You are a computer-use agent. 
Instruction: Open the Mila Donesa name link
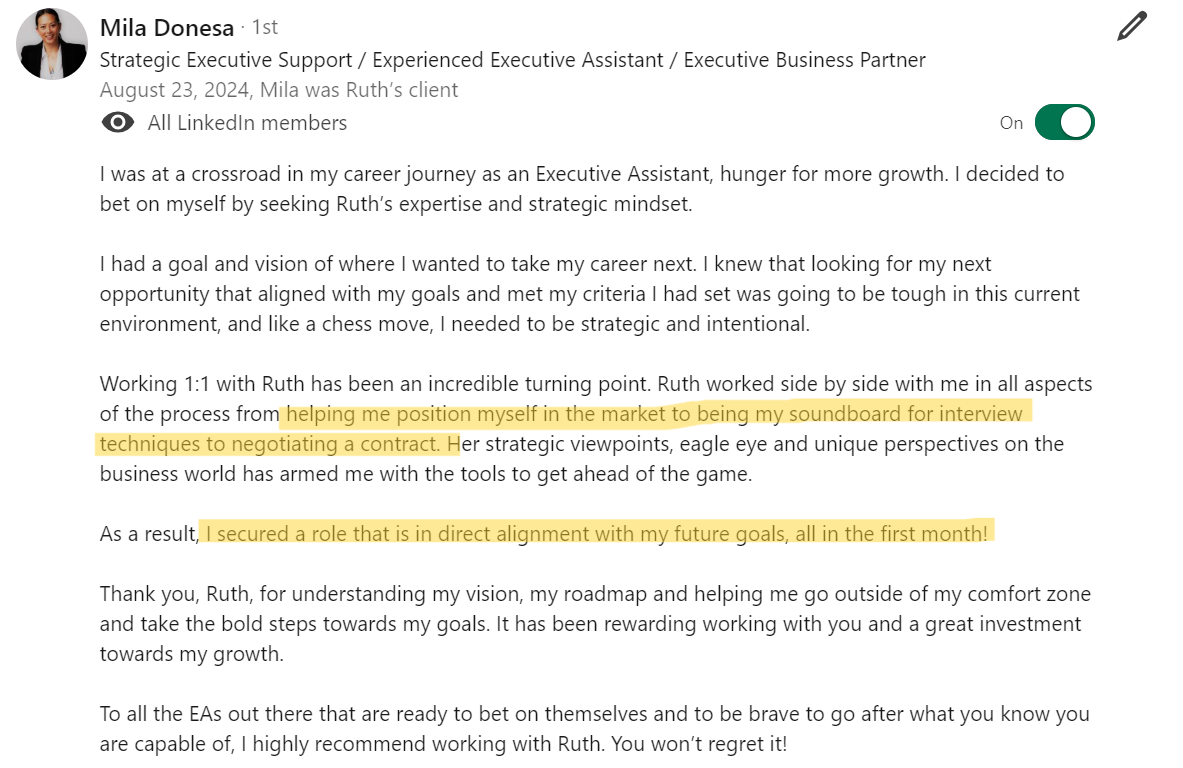(167, 28)
